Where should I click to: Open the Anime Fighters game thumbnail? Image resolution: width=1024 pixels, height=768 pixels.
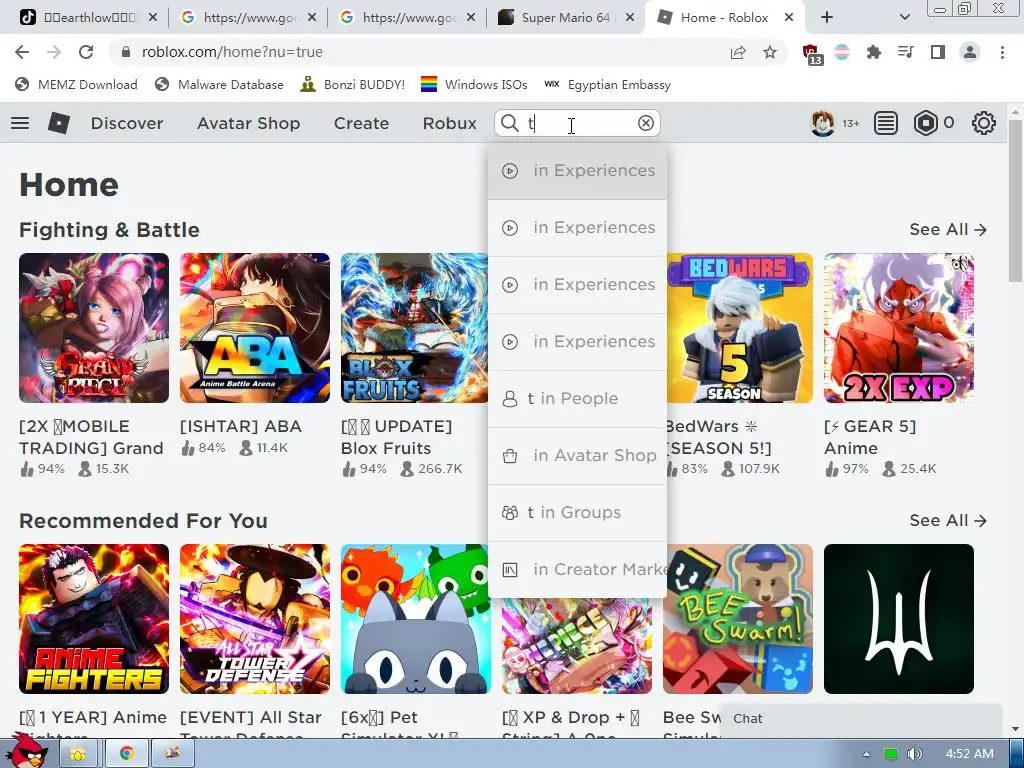(x=94, y=619)
